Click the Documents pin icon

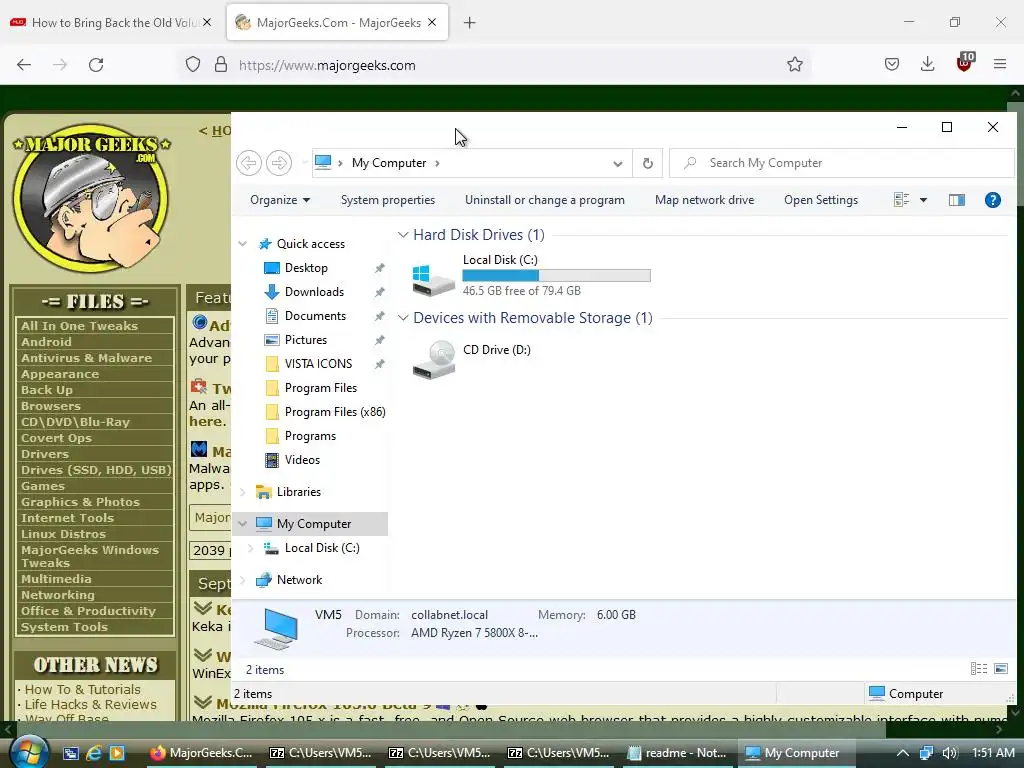pyautogui.click(x=379, y=316)
